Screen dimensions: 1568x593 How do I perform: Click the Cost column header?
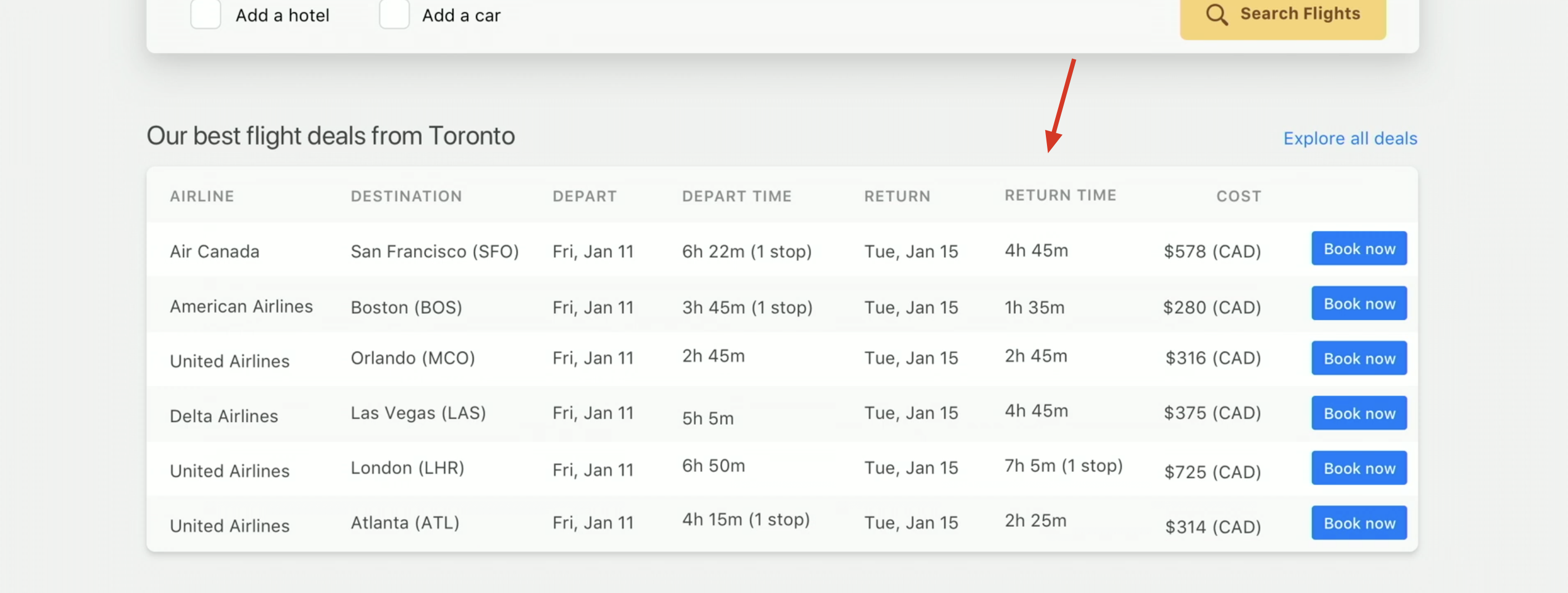click(x=1238, y=196)
